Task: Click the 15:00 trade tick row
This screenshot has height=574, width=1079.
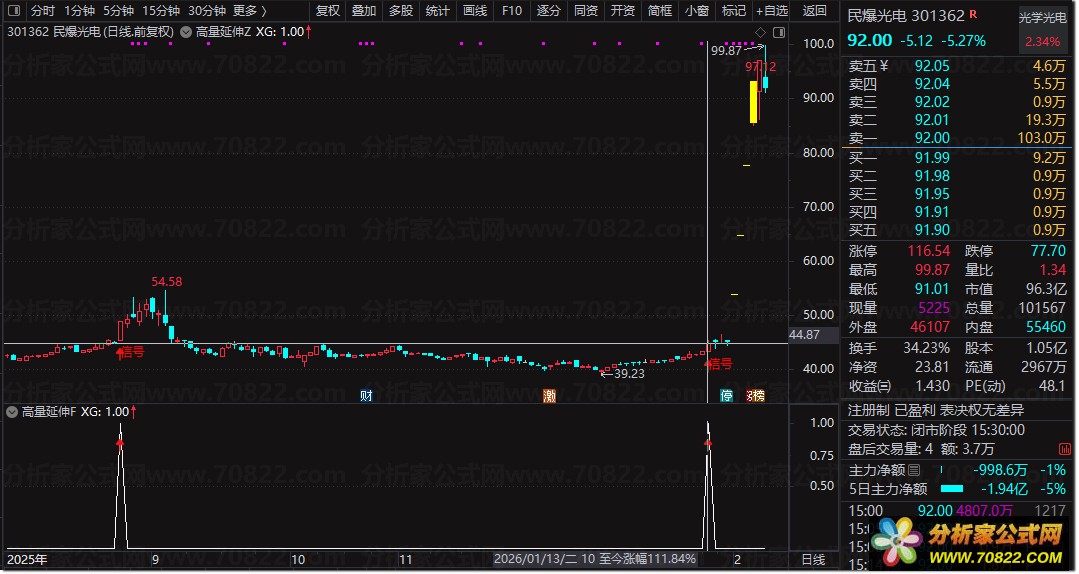Action: click(x=957, y=511)
